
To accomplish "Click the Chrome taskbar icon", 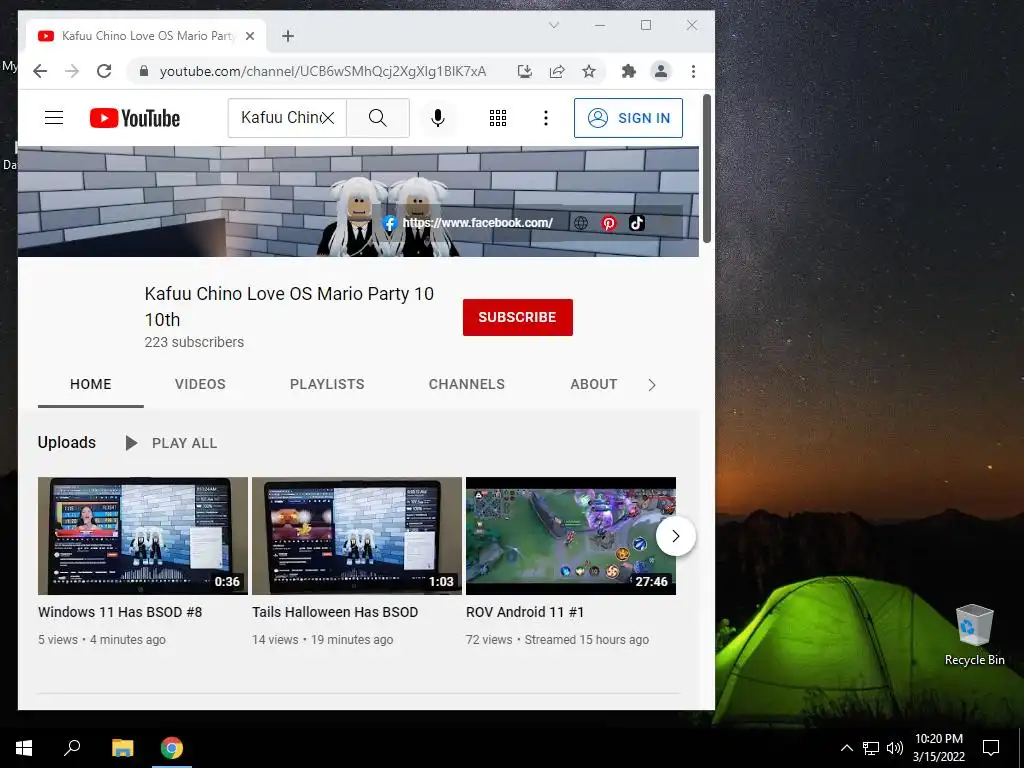I will coord(172,748).
